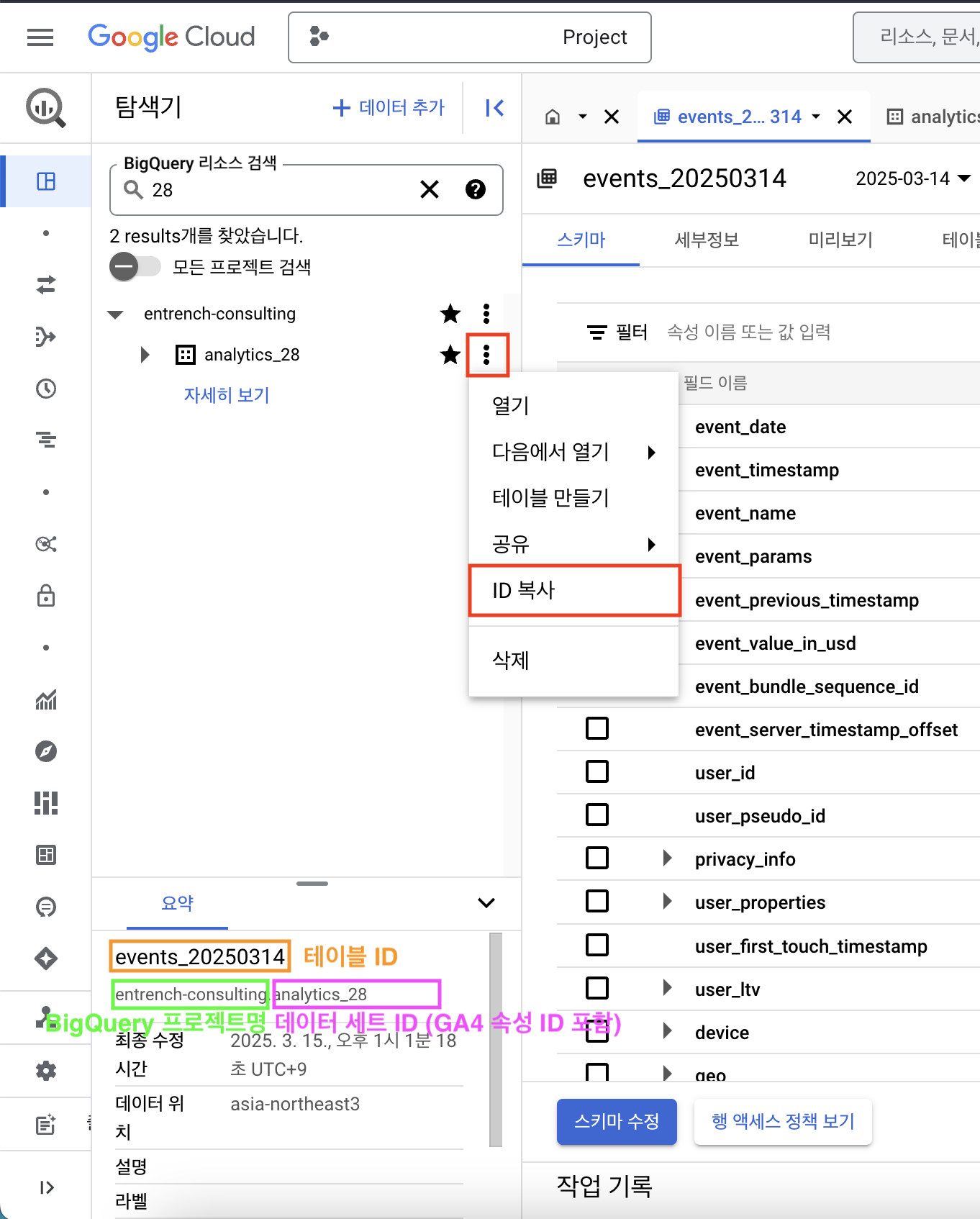Screen dimensions: 980x1219
Task: Open the events_2...314 tab dropdown arrow
Action: pos(816,117)
